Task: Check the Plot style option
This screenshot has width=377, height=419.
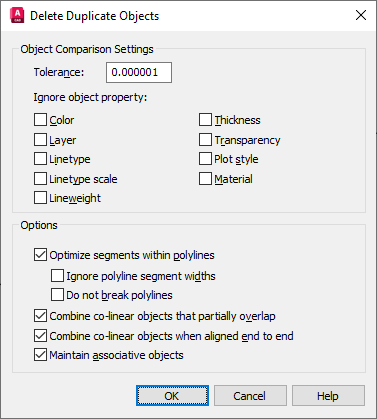Action: 205,159
